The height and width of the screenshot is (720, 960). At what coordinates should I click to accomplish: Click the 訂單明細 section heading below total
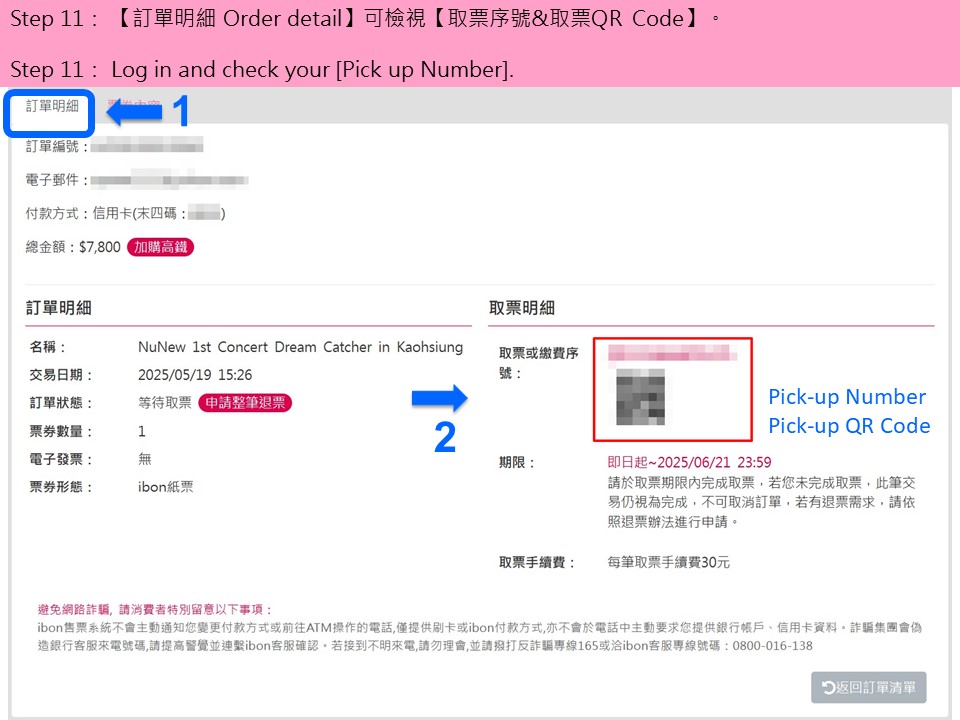tap(59, 308)
